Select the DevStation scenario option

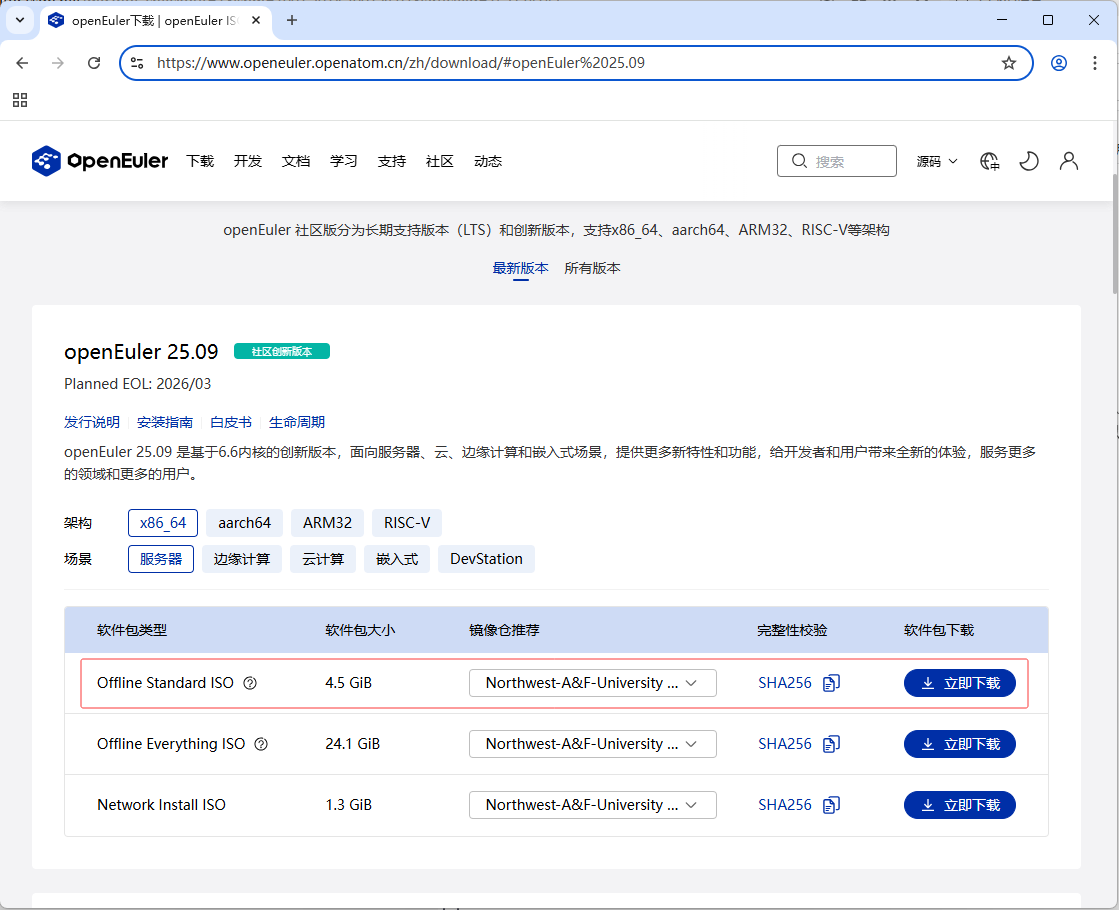486,559
